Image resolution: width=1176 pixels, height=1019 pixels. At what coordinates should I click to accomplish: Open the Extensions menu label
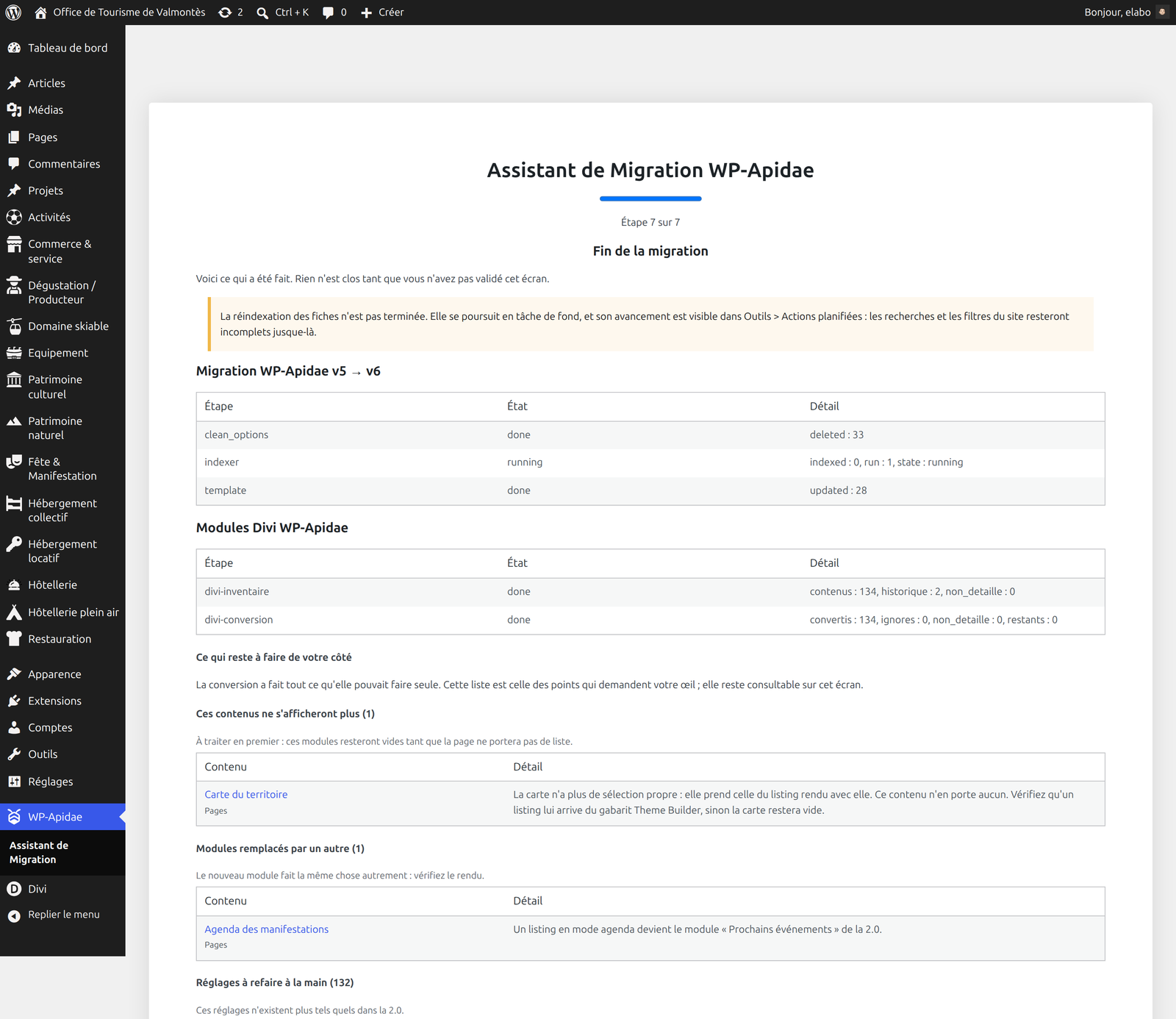(54, 701)
